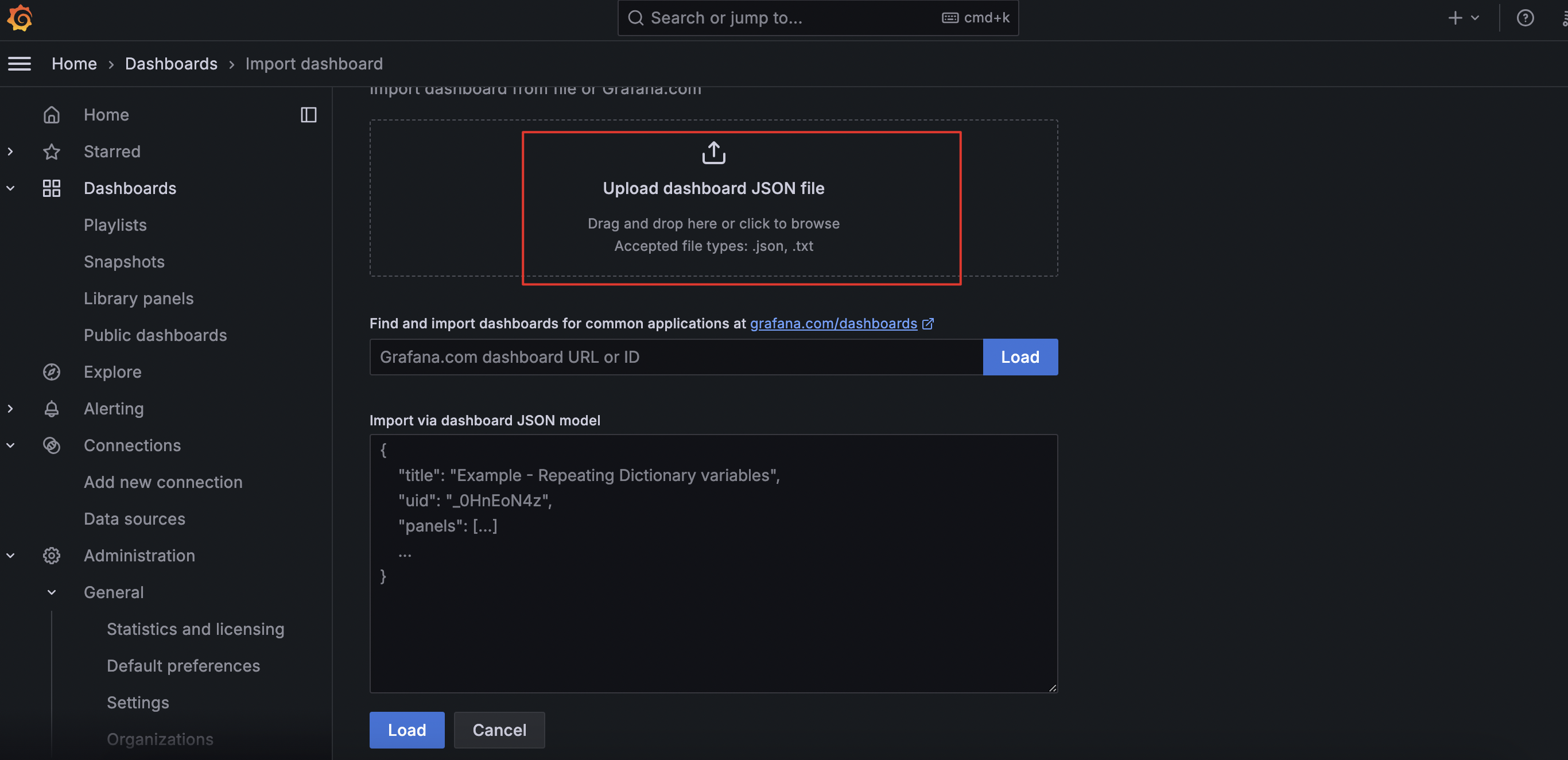Click the Starred star icon
The height and width of the screenshot is (760, 1568).
tap(52, 152)
